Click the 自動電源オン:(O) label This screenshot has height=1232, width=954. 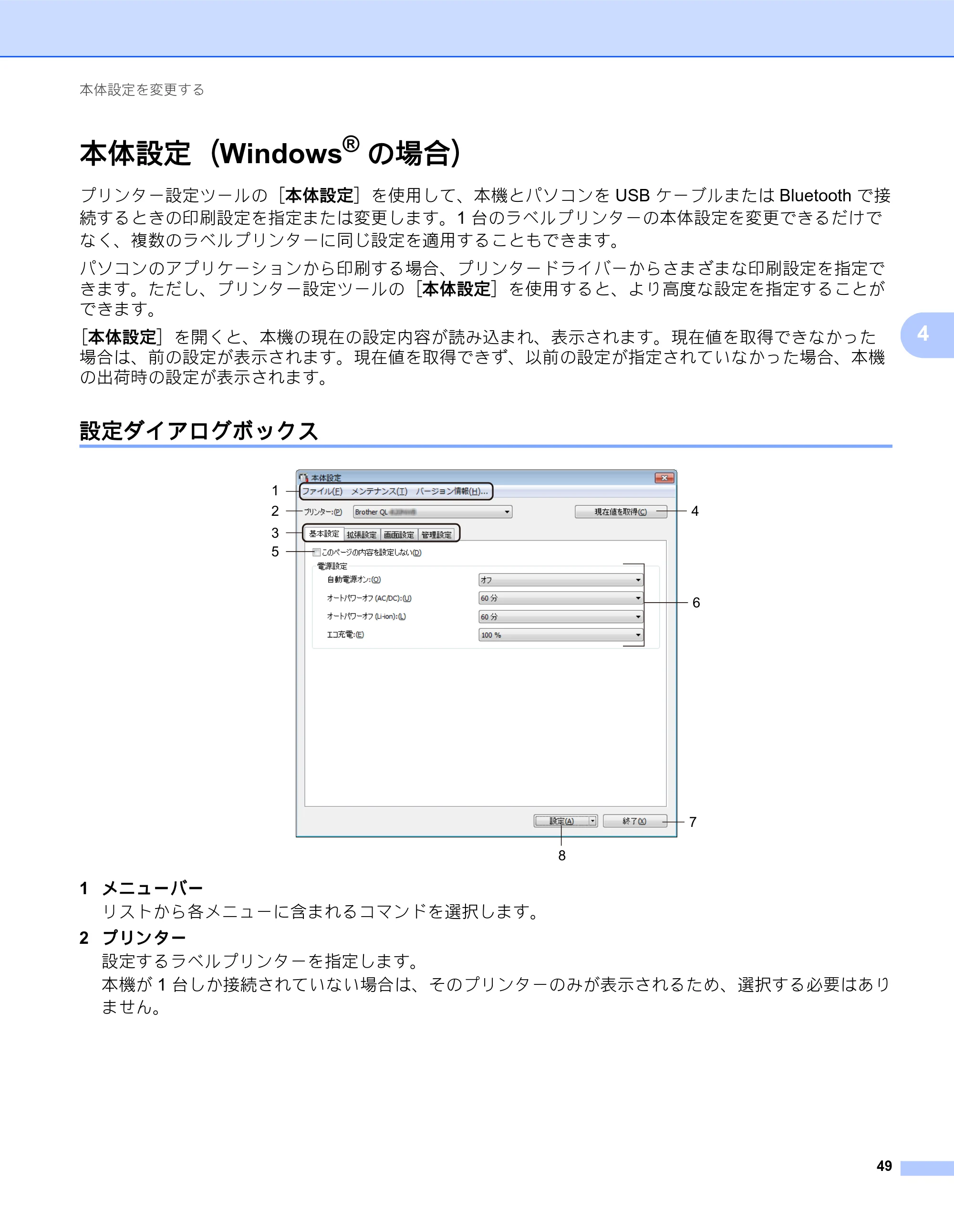pyautogui.click(x=354, y=579)
